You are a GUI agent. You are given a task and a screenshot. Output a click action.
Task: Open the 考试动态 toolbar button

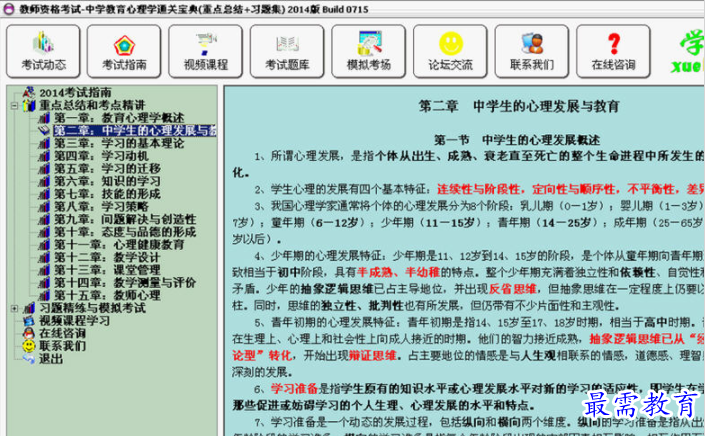43,51
